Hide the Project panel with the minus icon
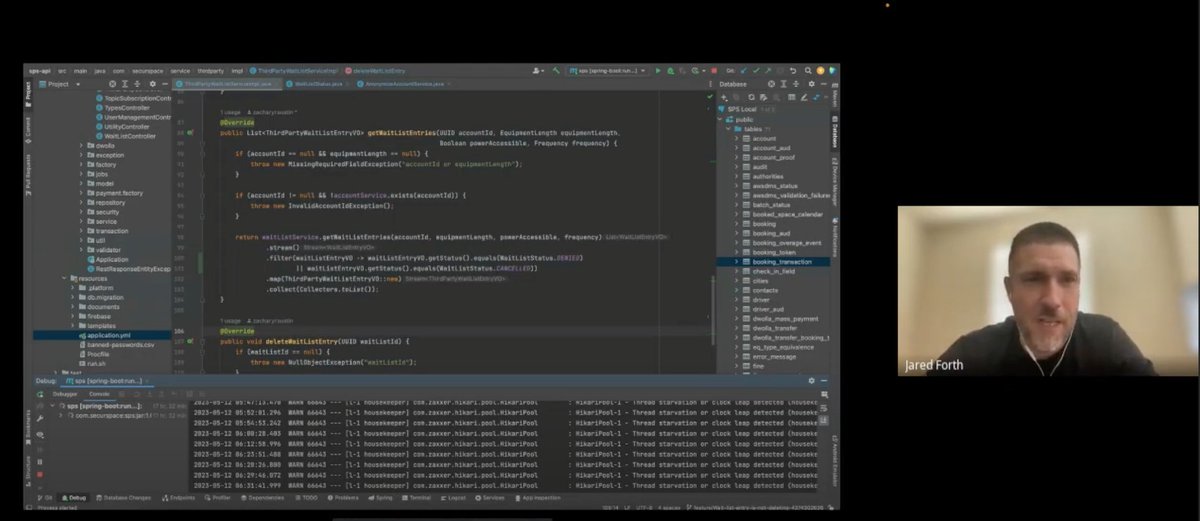1200x521 pixels. click(165, 84)
